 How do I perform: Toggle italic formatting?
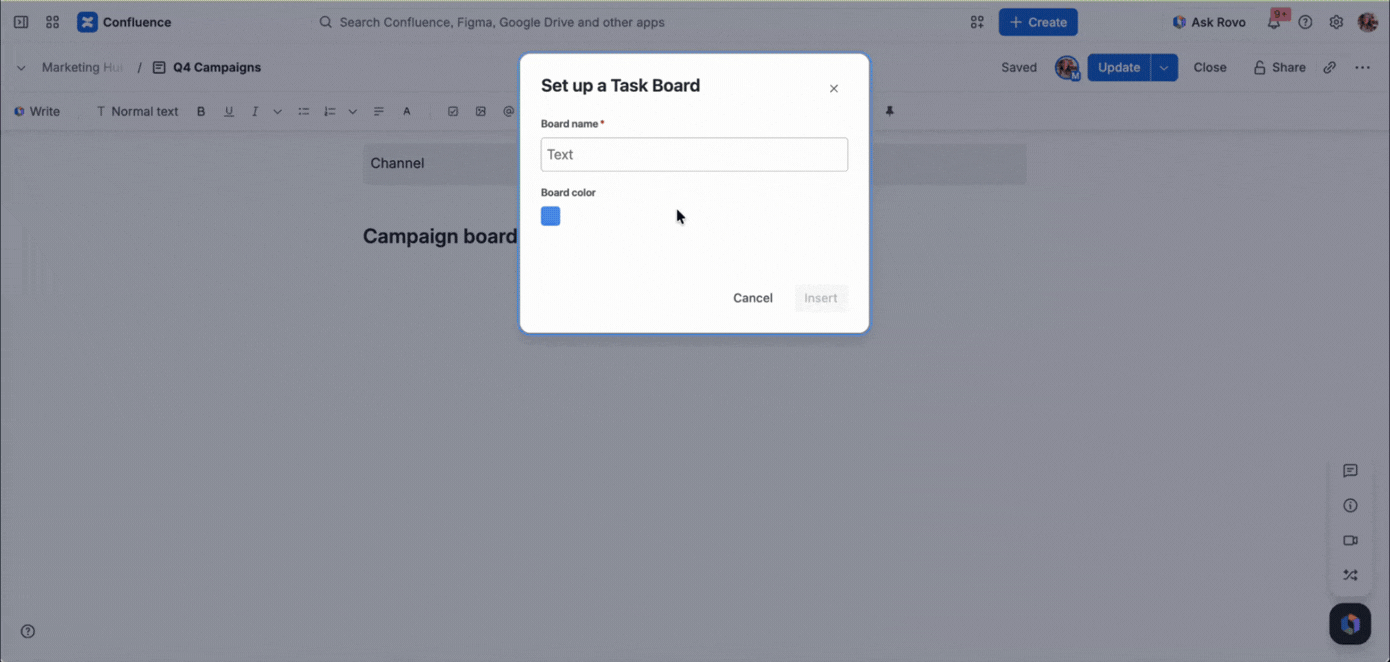255,111
